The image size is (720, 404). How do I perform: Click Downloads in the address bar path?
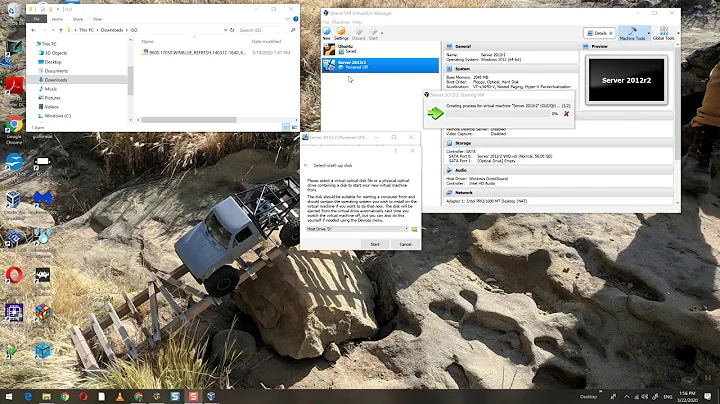[112, 30]
